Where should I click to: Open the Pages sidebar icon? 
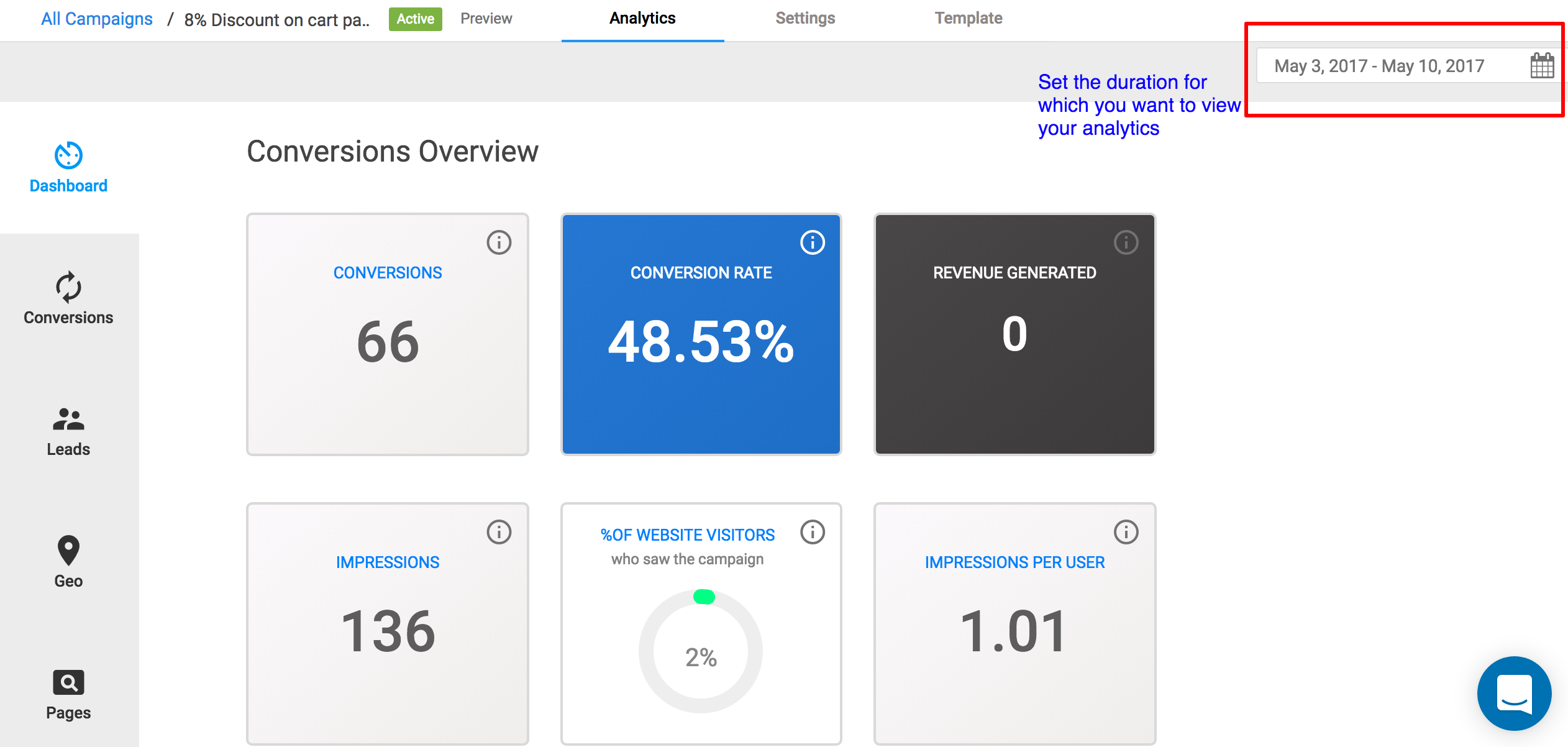pyautogui.click(x=68, y=682)
